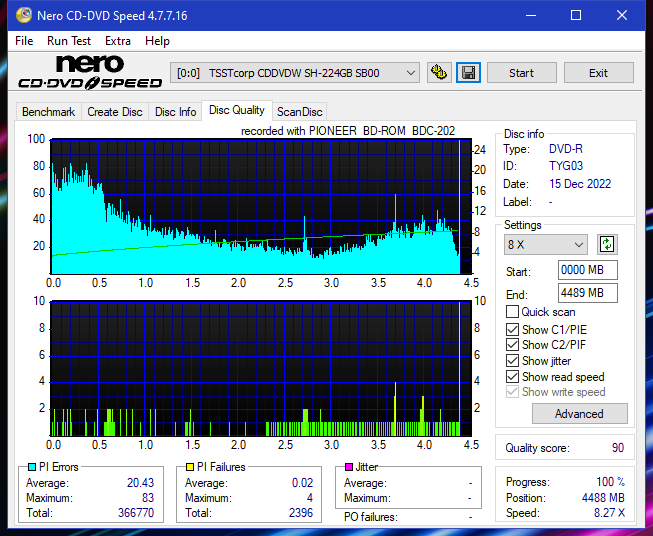Click the Progress value 100 %
The image size is (653, 536).
point(611,482)
